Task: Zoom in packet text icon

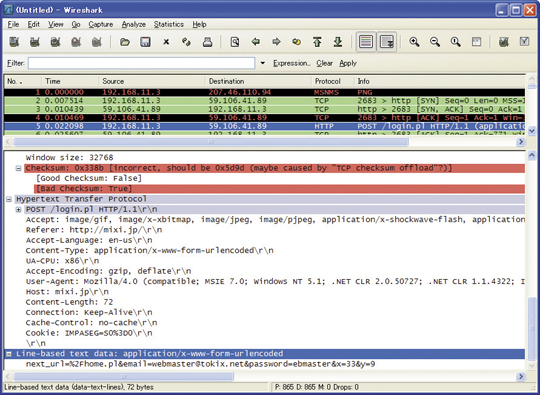Action: click(x=414, y=42)
